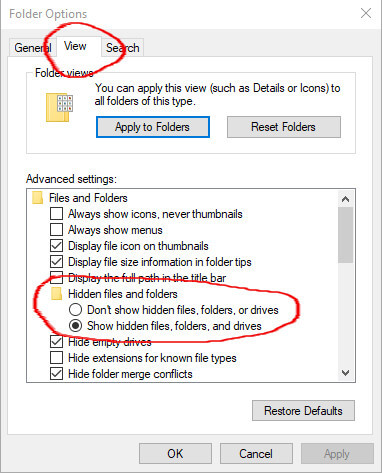Click the Files and Folders folder icon
This screenshot has width=383, height=473.
(x=37, y=197)
